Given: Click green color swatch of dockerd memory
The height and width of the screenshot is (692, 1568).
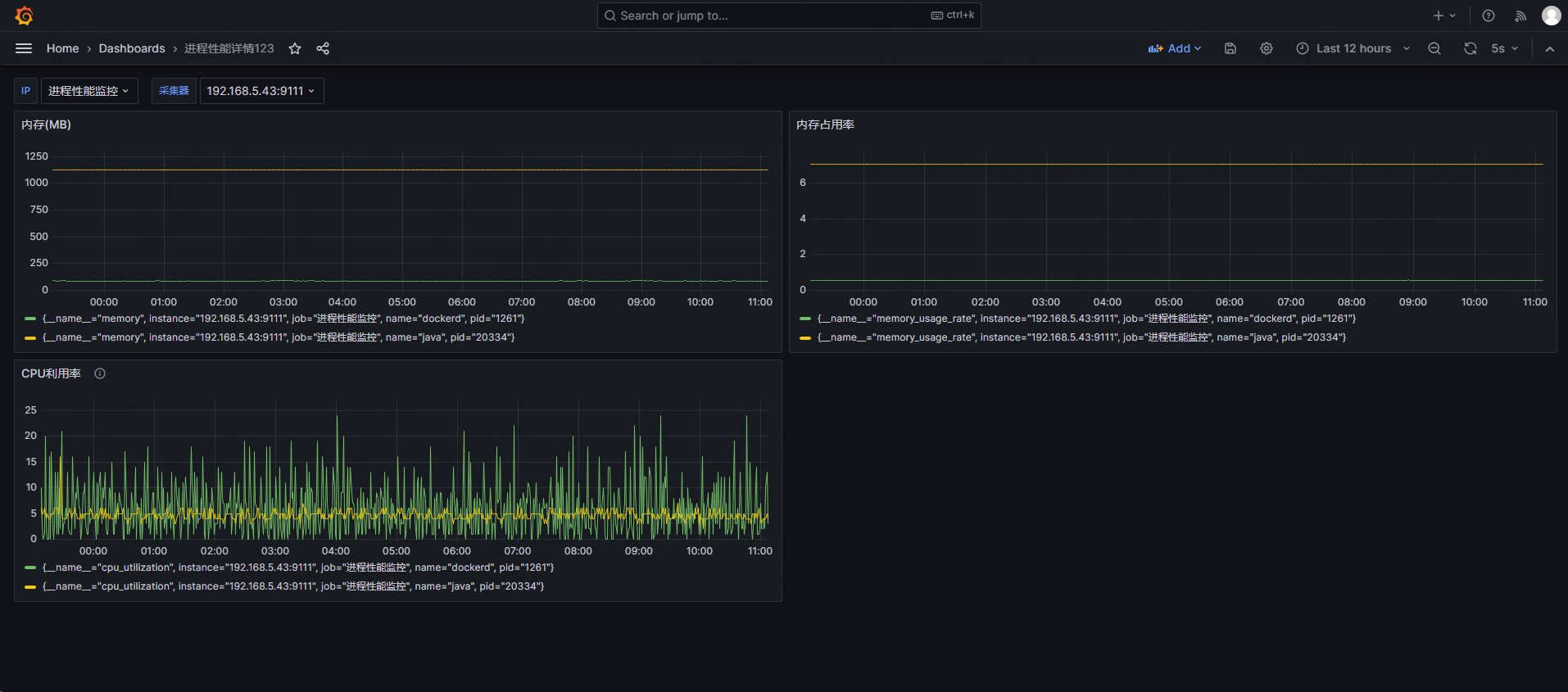Looking at the screenshot, I should (x=30, y=319).
